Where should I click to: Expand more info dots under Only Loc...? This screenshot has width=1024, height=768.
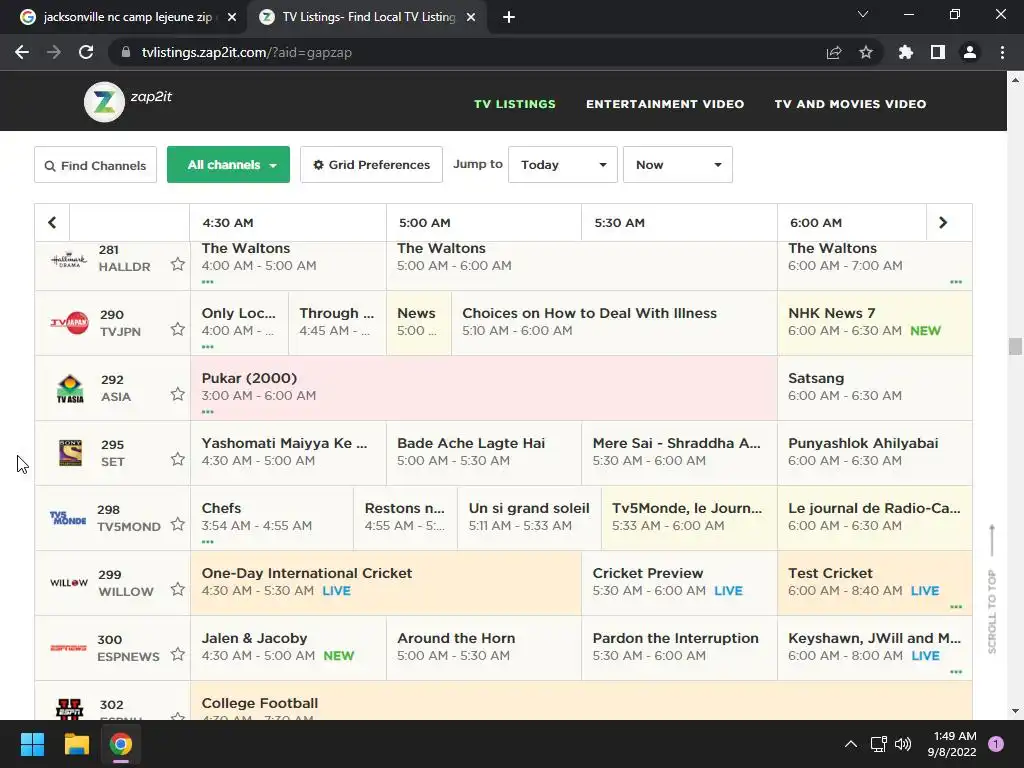[208, 347]
